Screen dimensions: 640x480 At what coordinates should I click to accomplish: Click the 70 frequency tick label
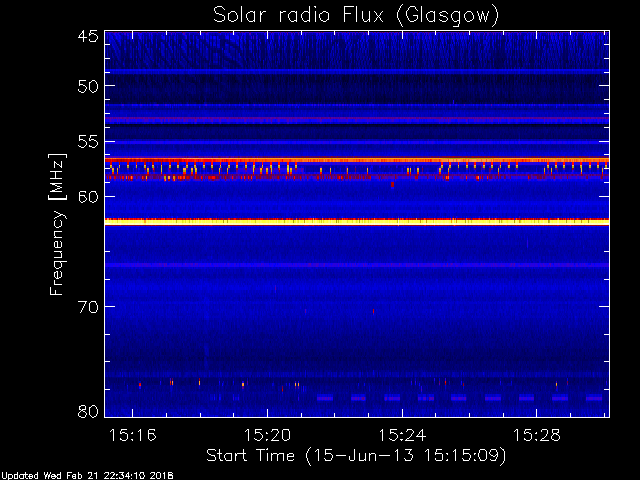88,307
